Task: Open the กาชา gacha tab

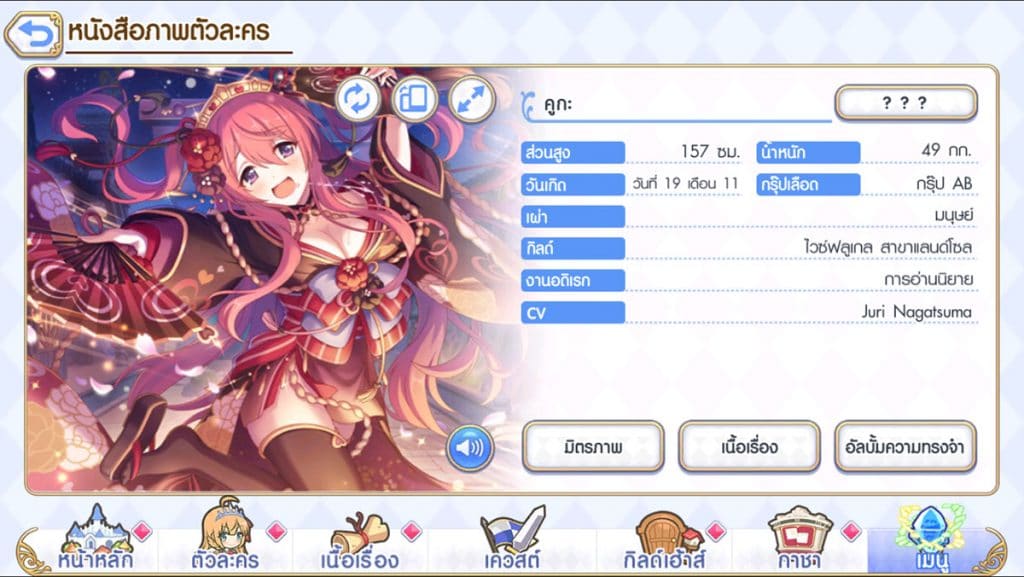Action: (x=799, y=539)
